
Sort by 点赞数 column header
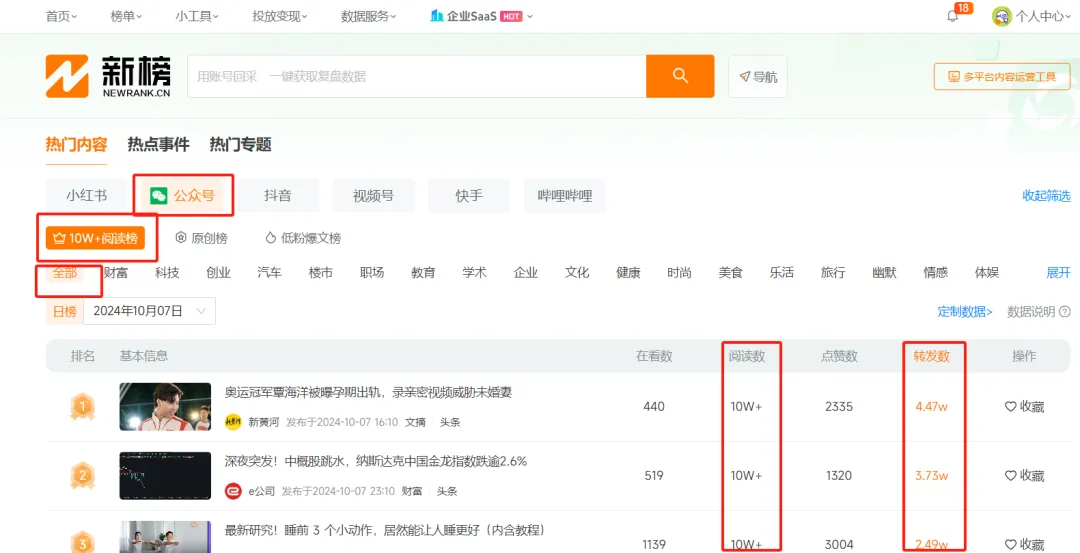coord(839,356)
